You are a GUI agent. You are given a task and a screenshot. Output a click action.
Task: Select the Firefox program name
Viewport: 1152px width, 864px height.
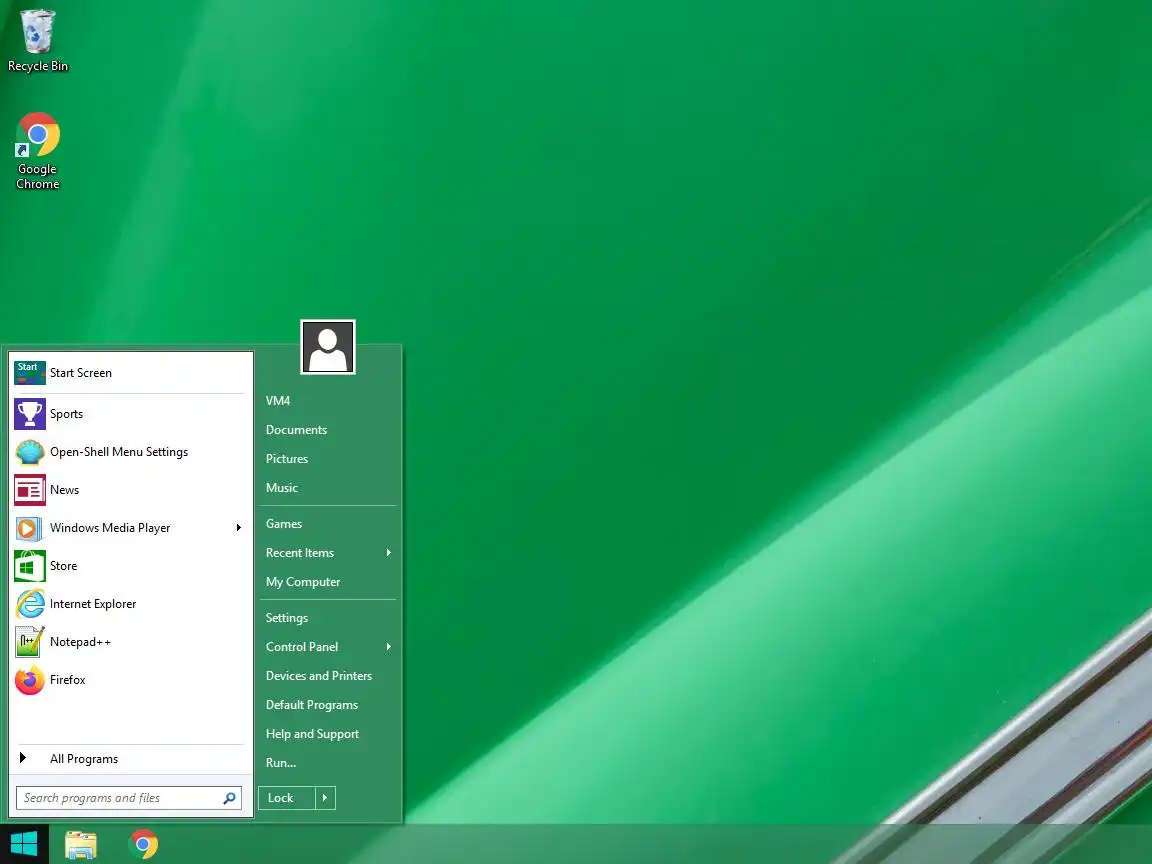[68, 680]
